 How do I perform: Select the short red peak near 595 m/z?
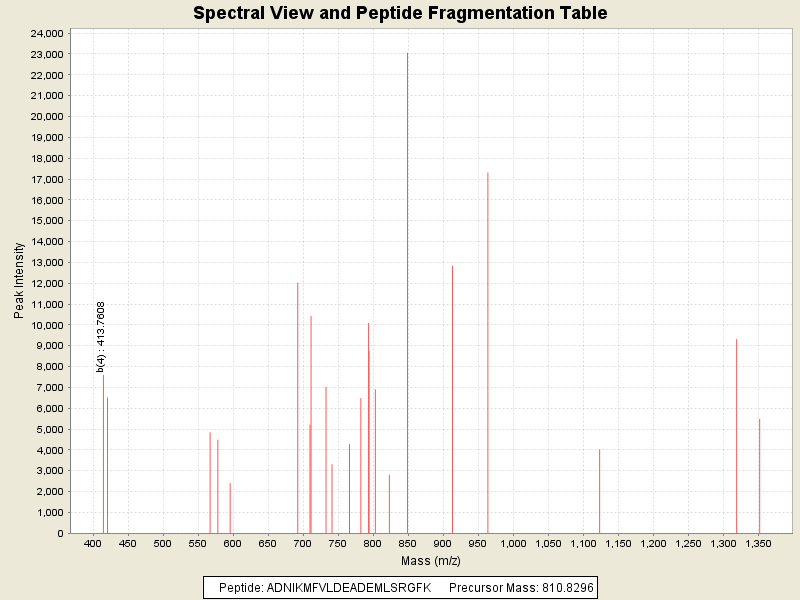pyautogui.click(x=230, y=508)
